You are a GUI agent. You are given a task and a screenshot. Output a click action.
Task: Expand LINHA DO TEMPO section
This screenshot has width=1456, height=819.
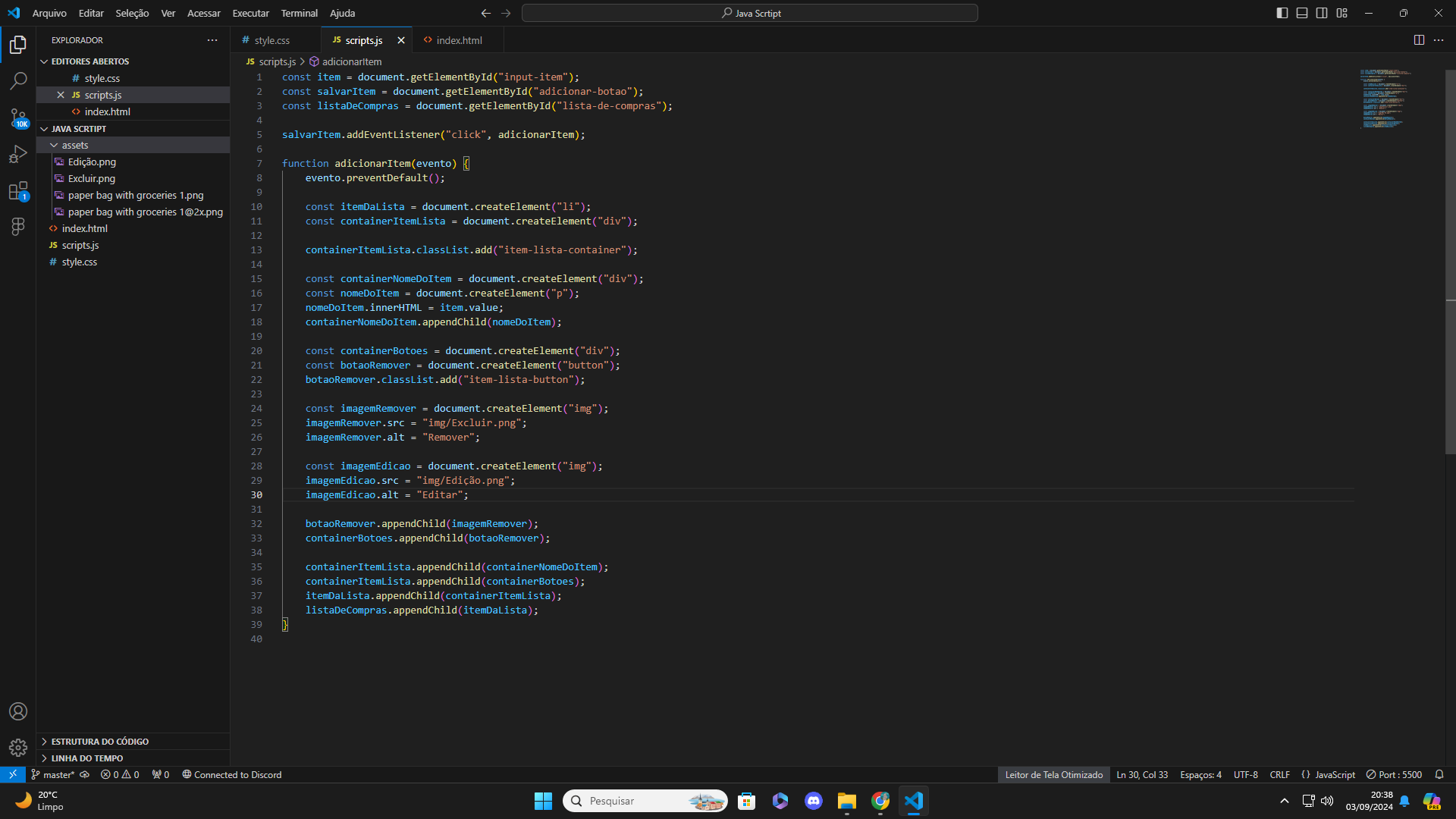(x=133, y=758)
